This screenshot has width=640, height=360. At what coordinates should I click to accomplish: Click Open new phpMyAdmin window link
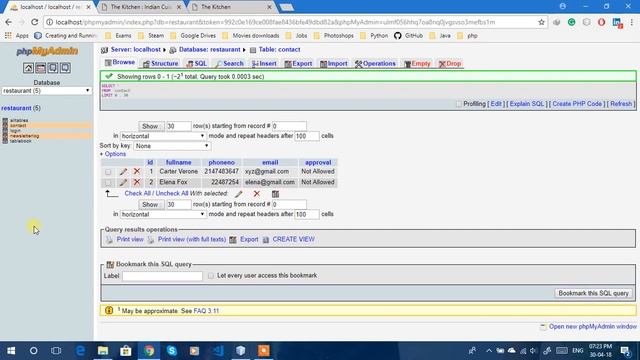point(593,327)
